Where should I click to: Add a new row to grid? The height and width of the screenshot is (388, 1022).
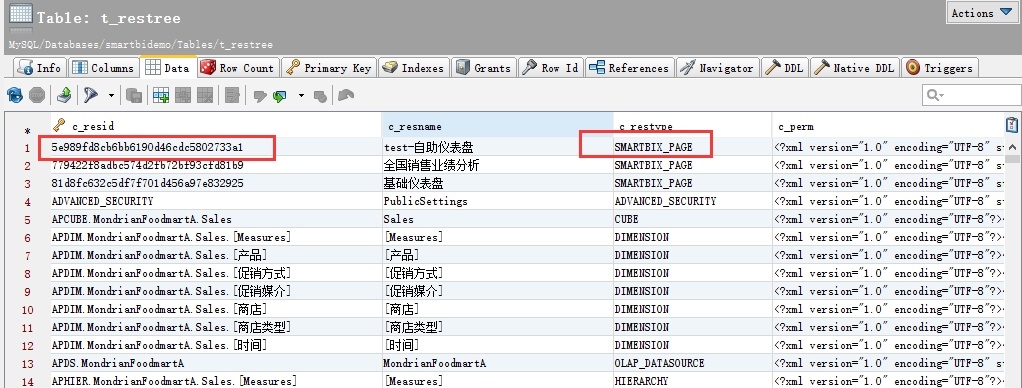point(160,96)
